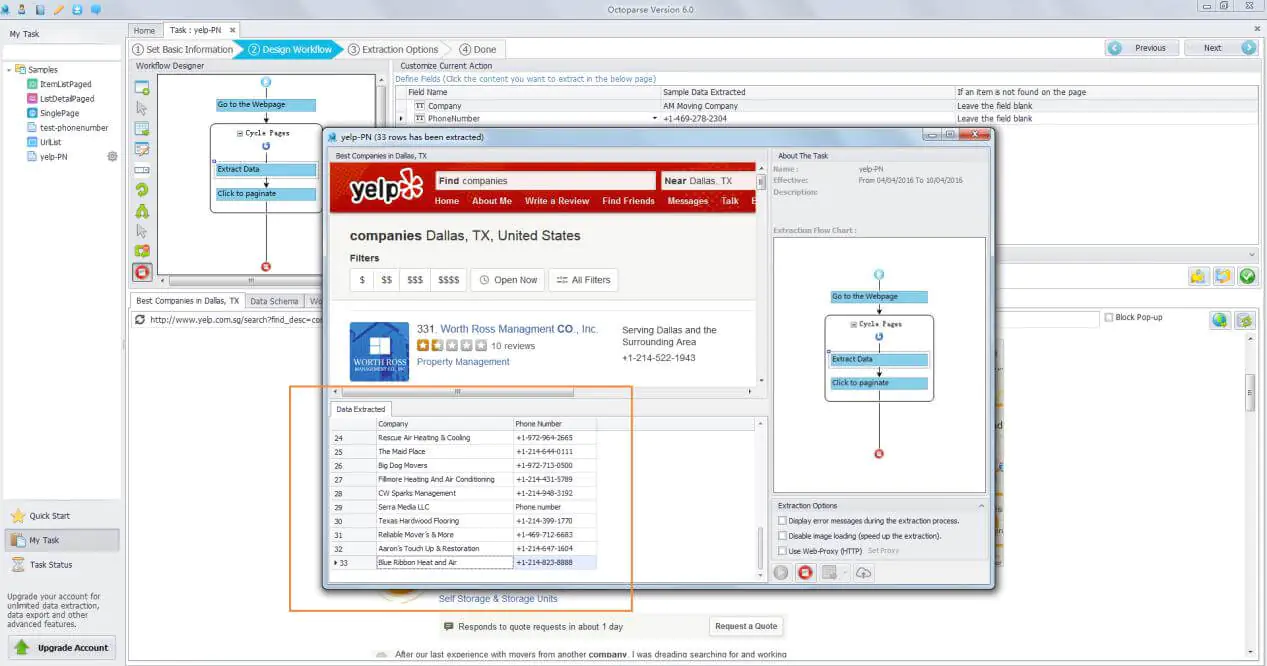Click the Previous button
The width and height of the screenshot is (1267, 666).
pyautogui.click(x=1142, y=48)
